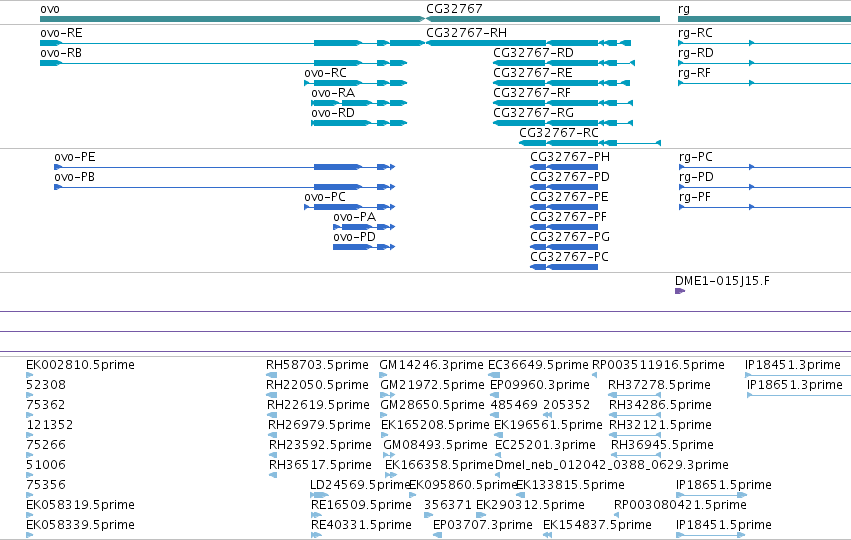Click the rg-PF protein label
Screen dimensions: 851x540
(695, 197)
